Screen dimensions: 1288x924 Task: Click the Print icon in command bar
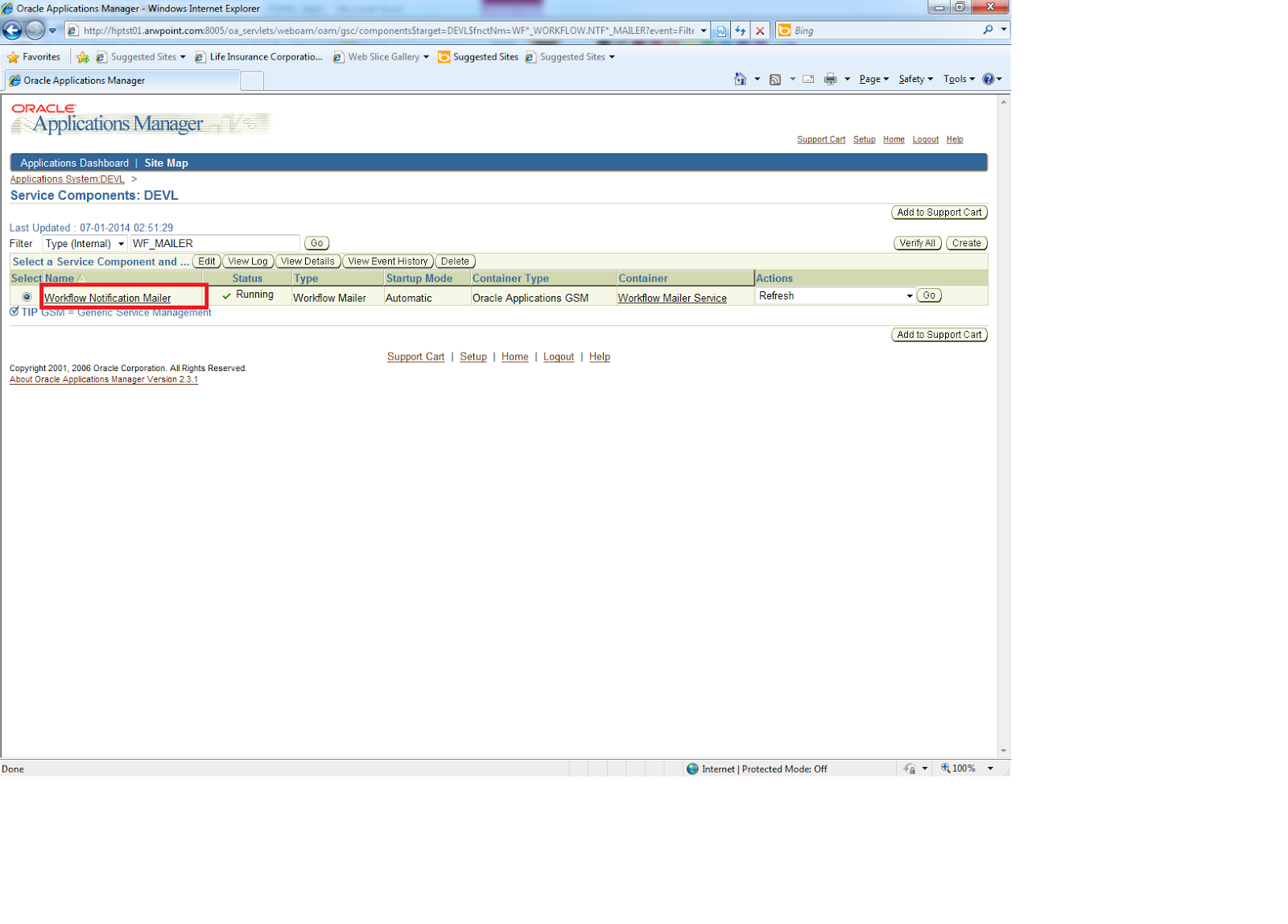coord(831,79)
